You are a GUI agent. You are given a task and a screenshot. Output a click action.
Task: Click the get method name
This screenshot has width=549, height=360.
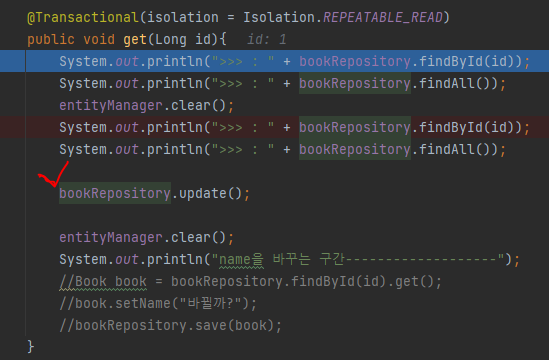[x=135, y=39]
